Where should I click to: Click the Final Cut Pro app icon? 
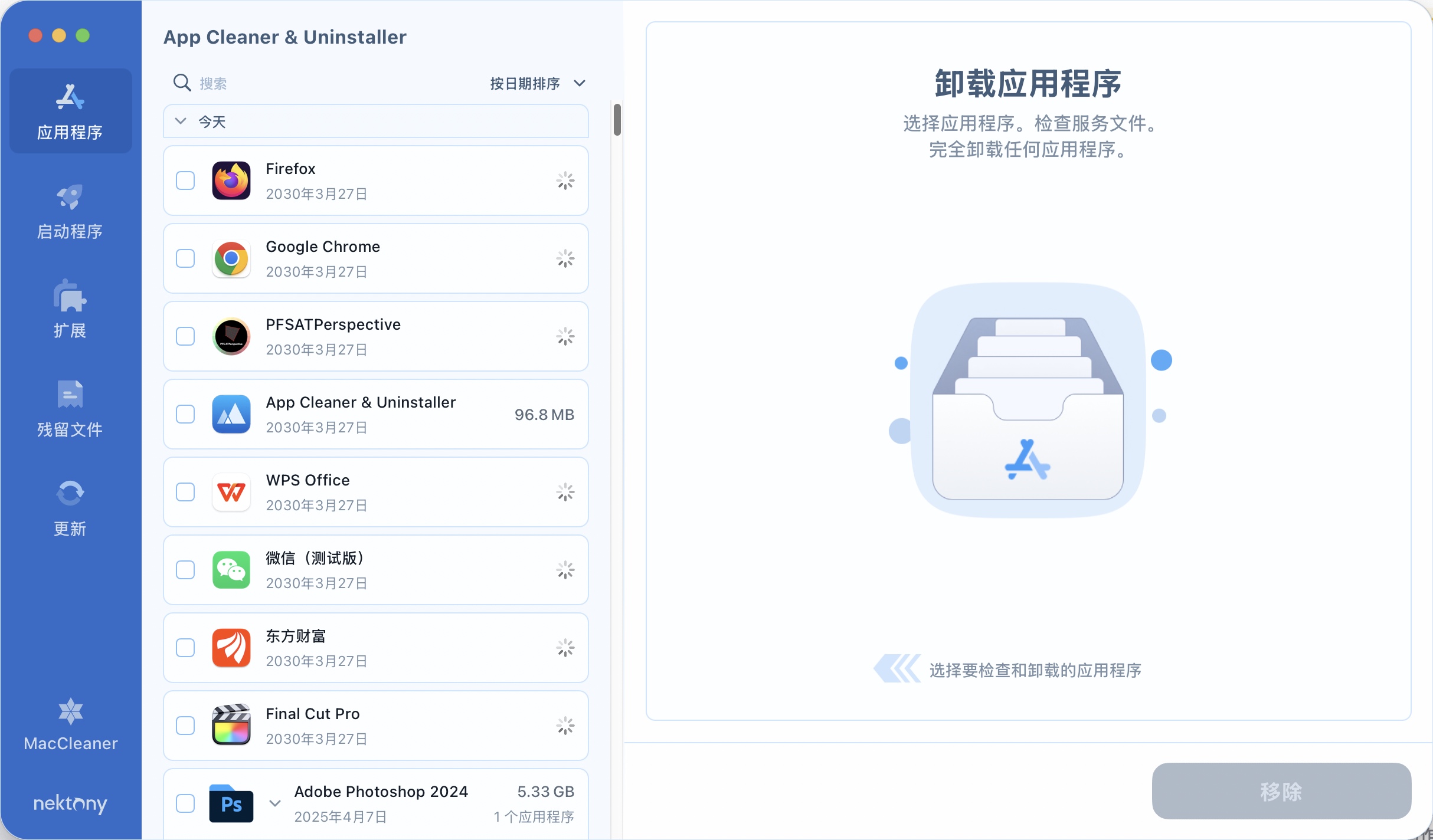[231, 726]
